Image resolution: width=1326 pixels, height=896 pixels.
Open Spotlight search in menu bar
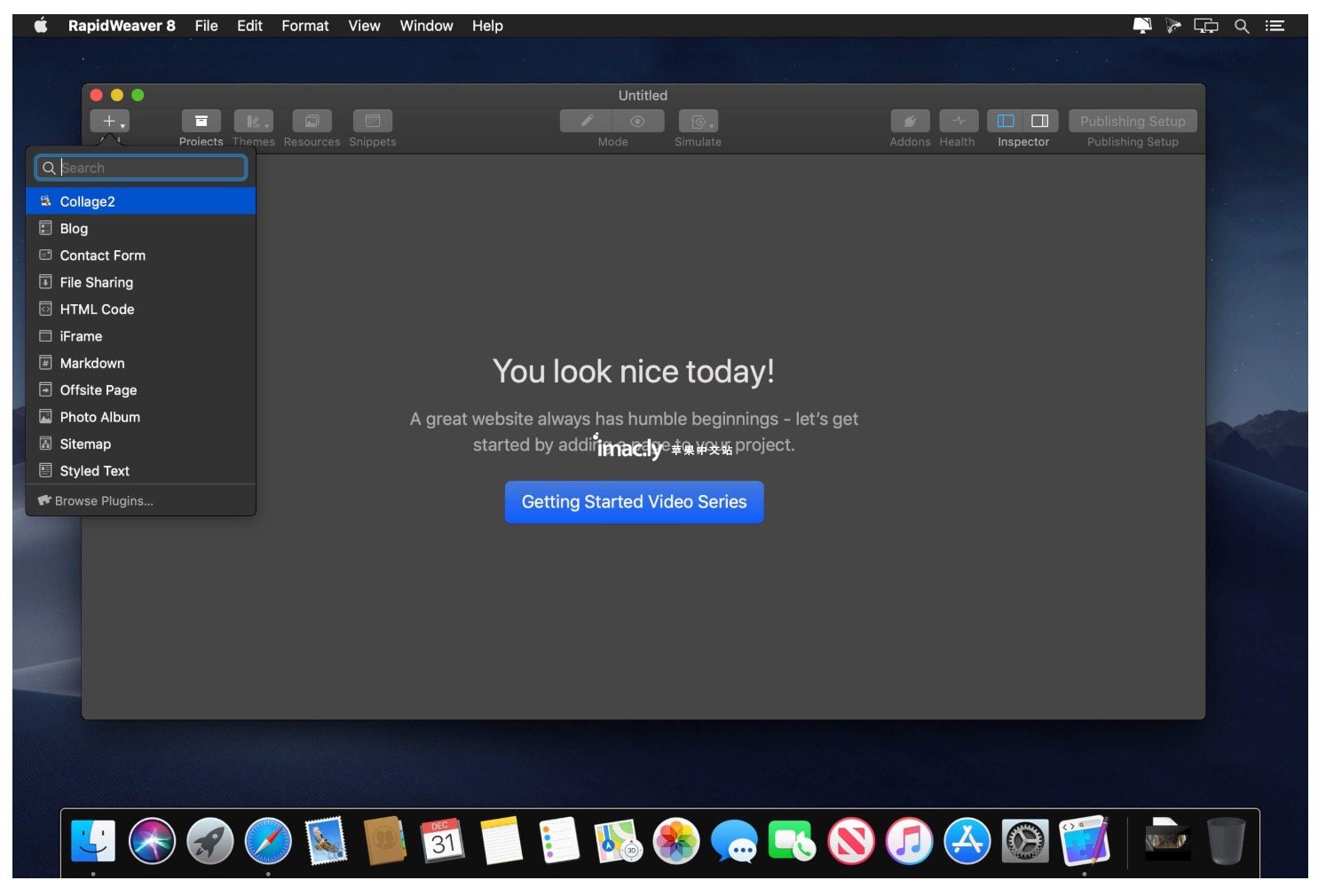[1242, 26]
